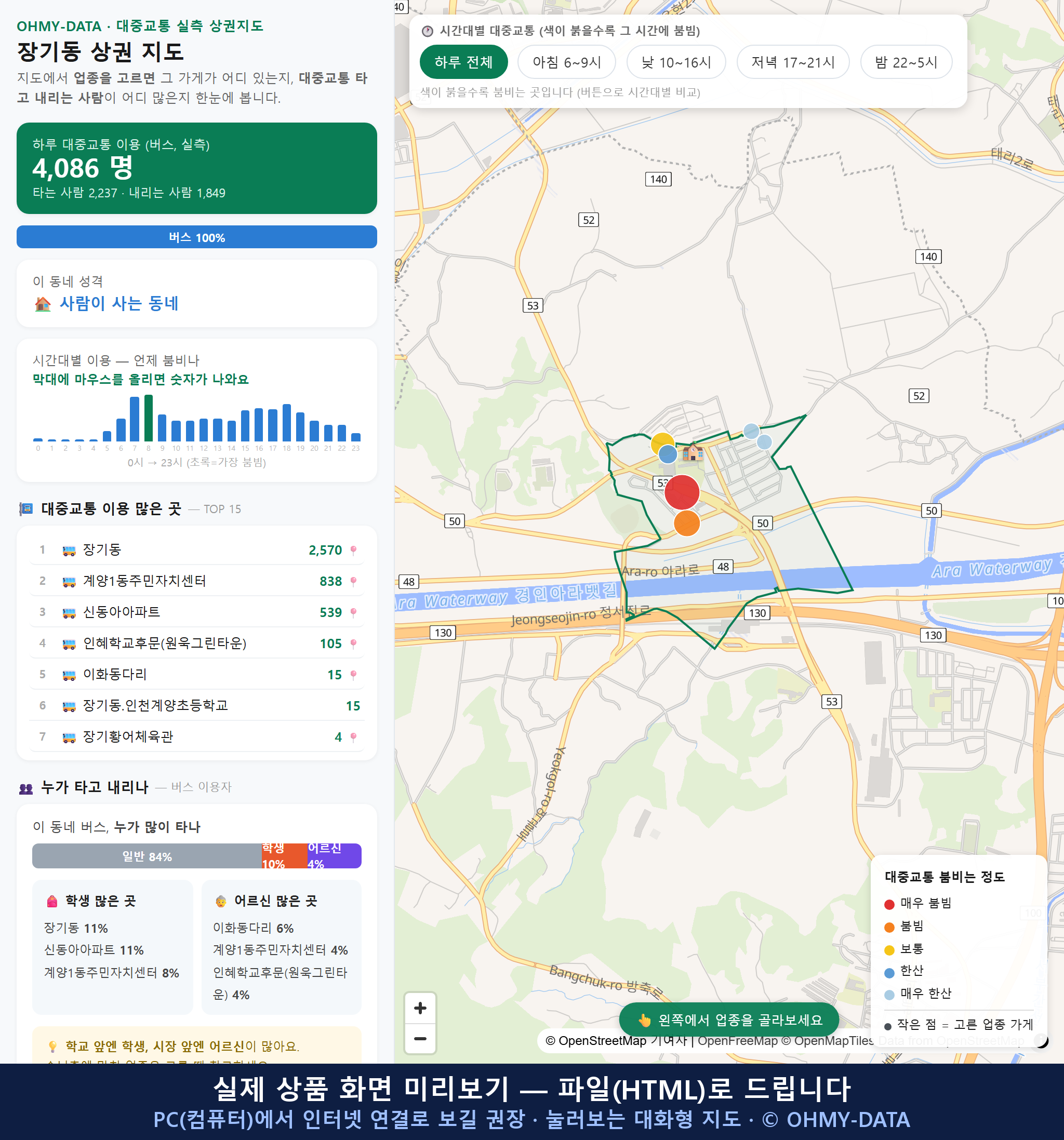Click the 버스 100% progress bar

click(x=197, y=237)
